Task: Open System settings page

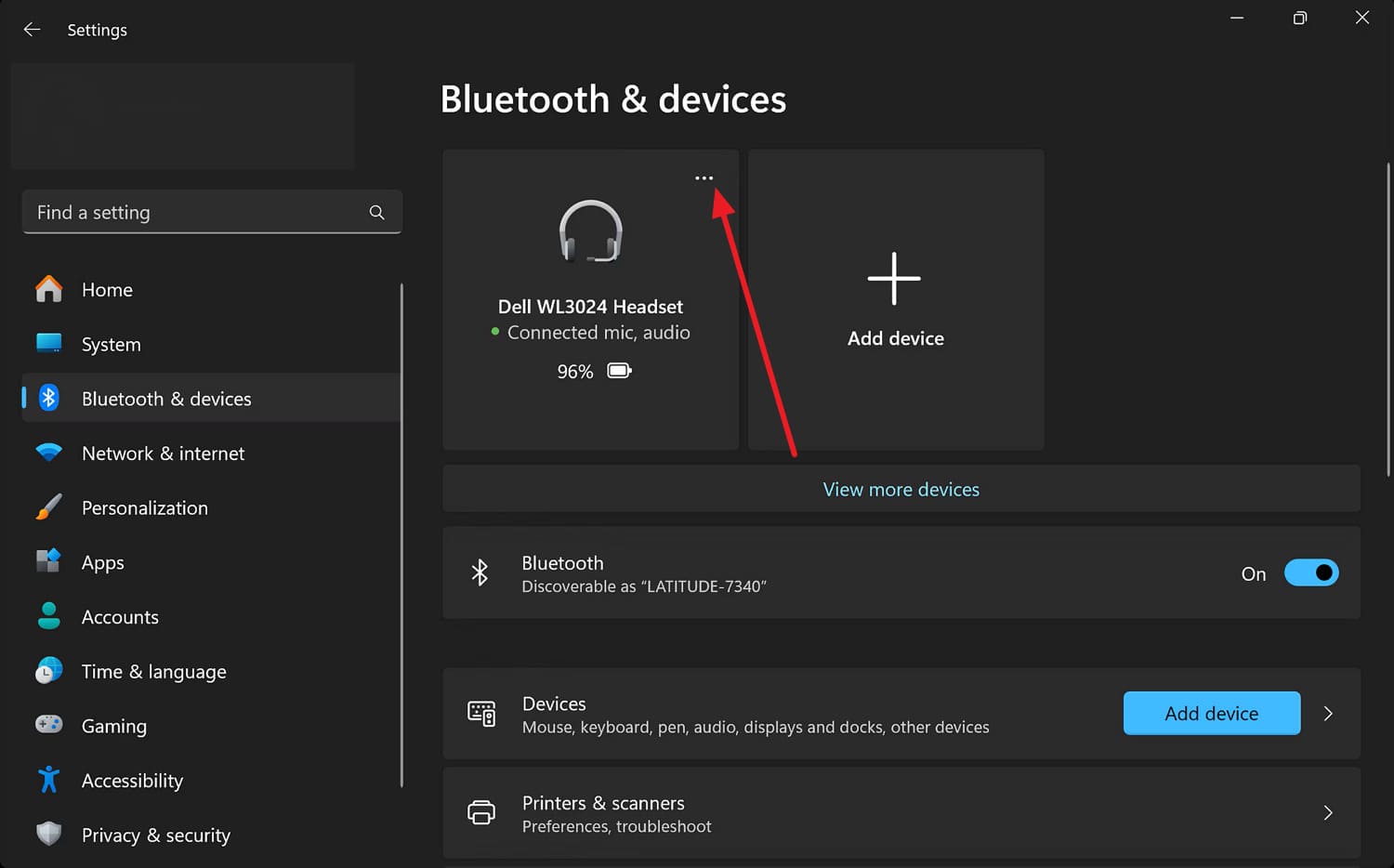Action: coord(212,344)
